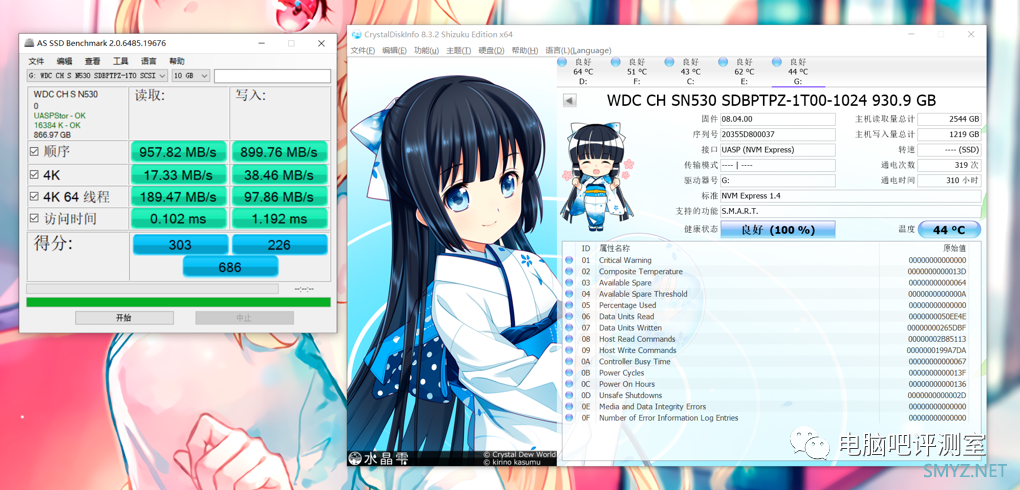
Task: Click the 原始值 column header
Action: 954,249
